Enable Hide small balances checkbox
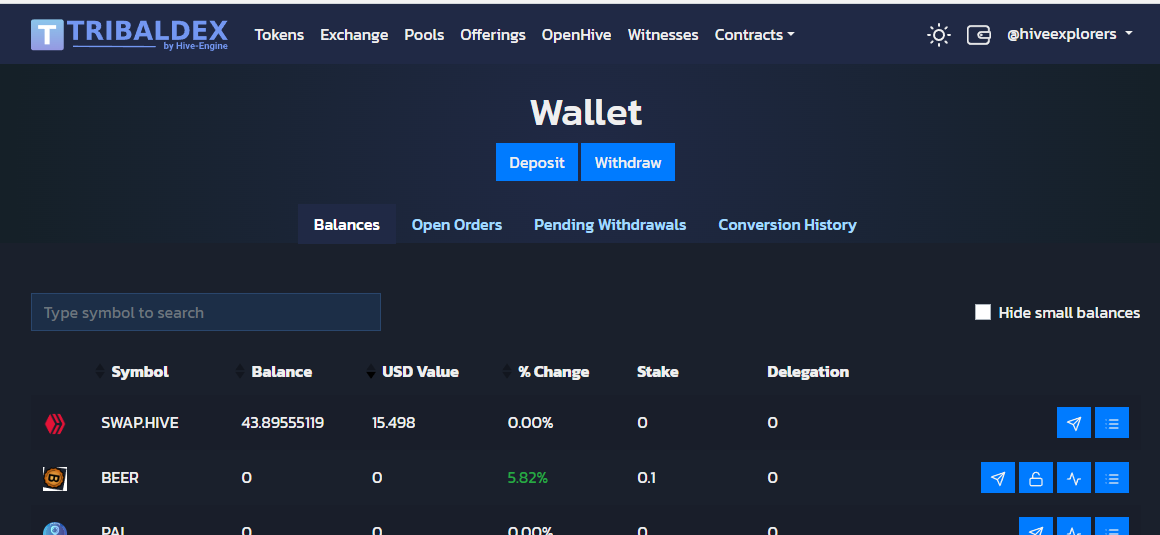The width and height of the screenshot is (1160, 535). (x=982, y=312)
